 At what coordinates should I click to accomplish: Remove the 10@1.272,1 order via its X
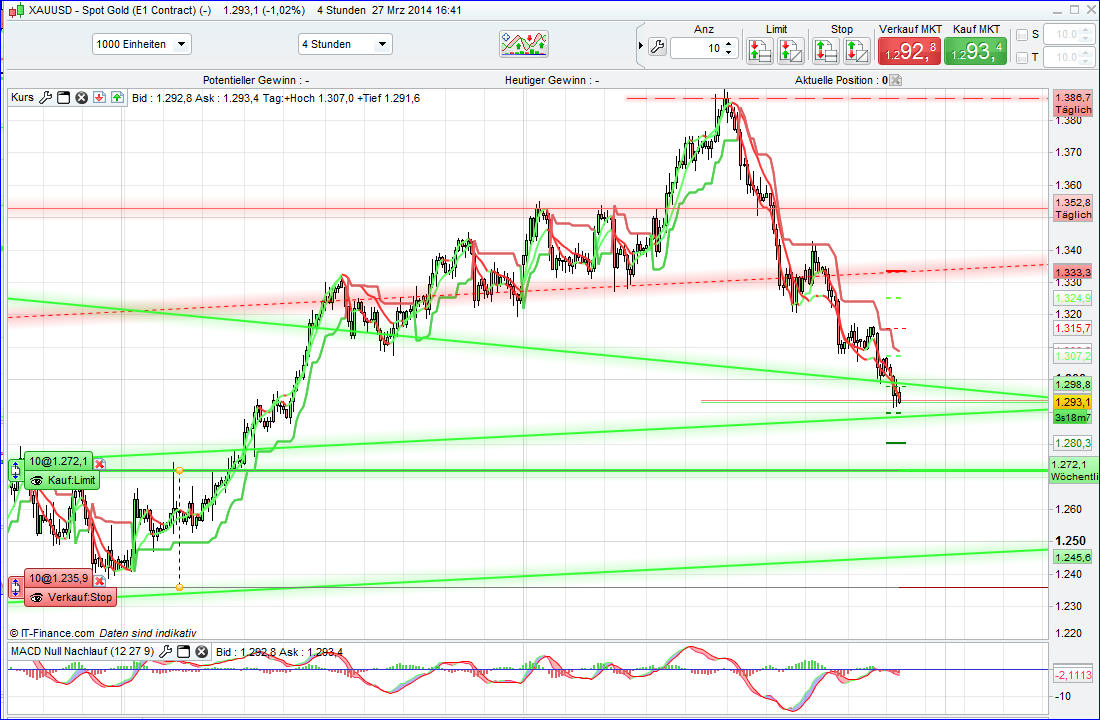pos(98,462)
